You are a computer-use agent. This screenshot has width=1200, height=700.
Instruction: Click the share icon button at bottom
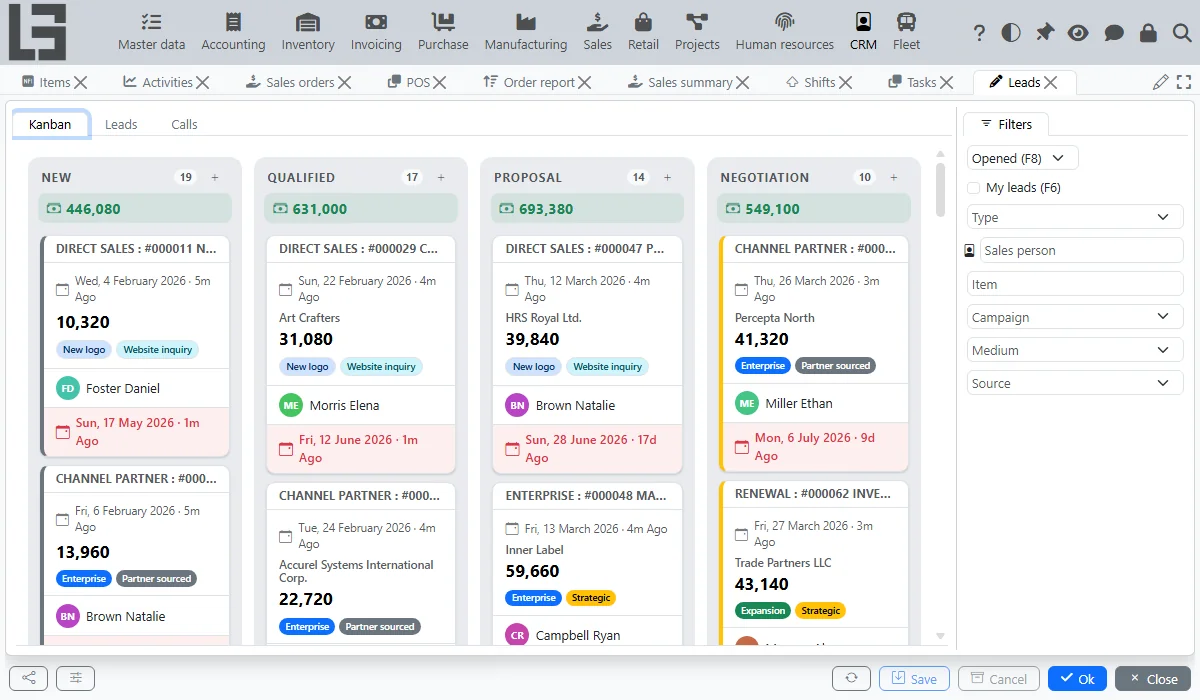tap(28, 678)
